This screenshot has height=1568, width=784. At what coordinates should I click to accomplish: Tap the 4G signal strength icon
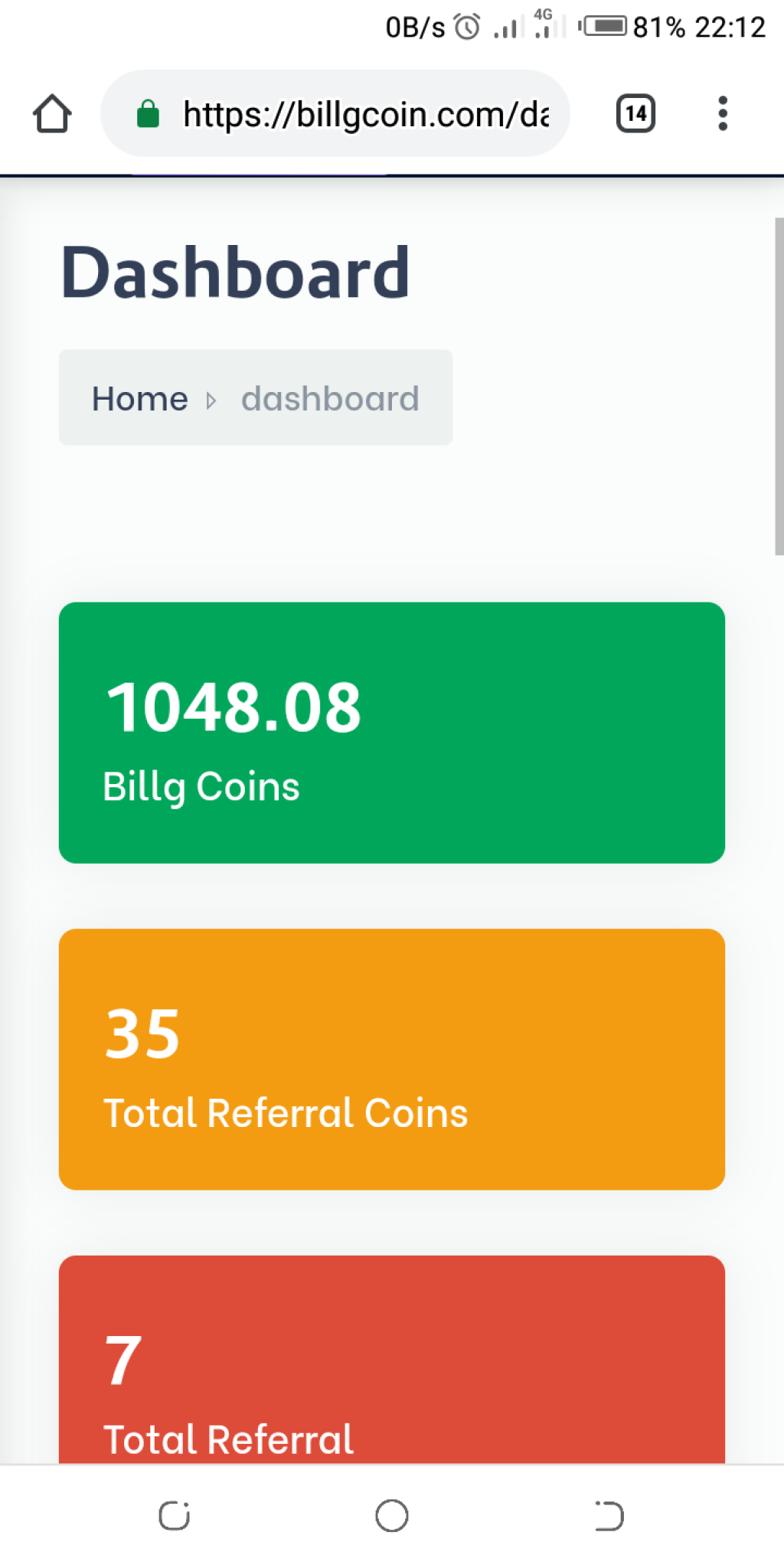[548, 24]
